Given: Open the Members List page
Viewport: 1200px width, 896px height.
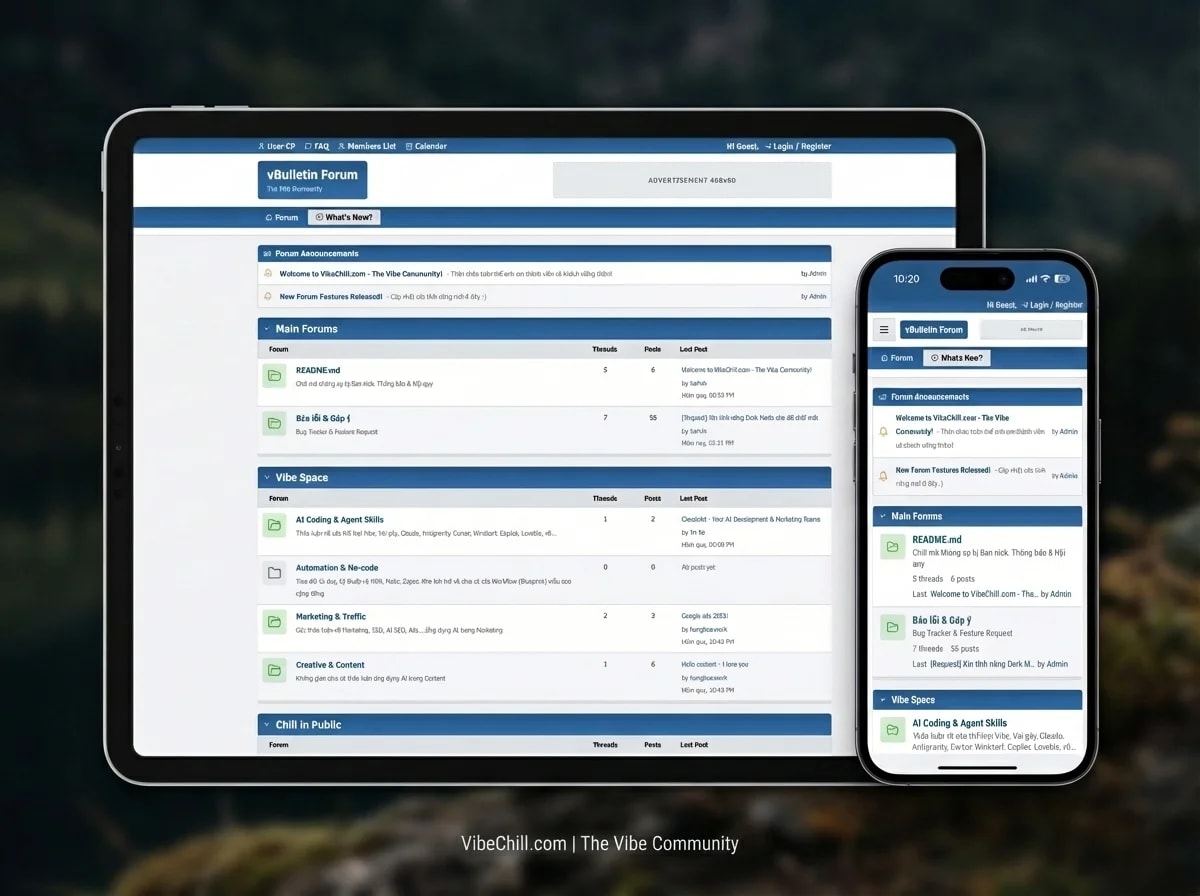Looking at the screenshot, I should [367, 146].
